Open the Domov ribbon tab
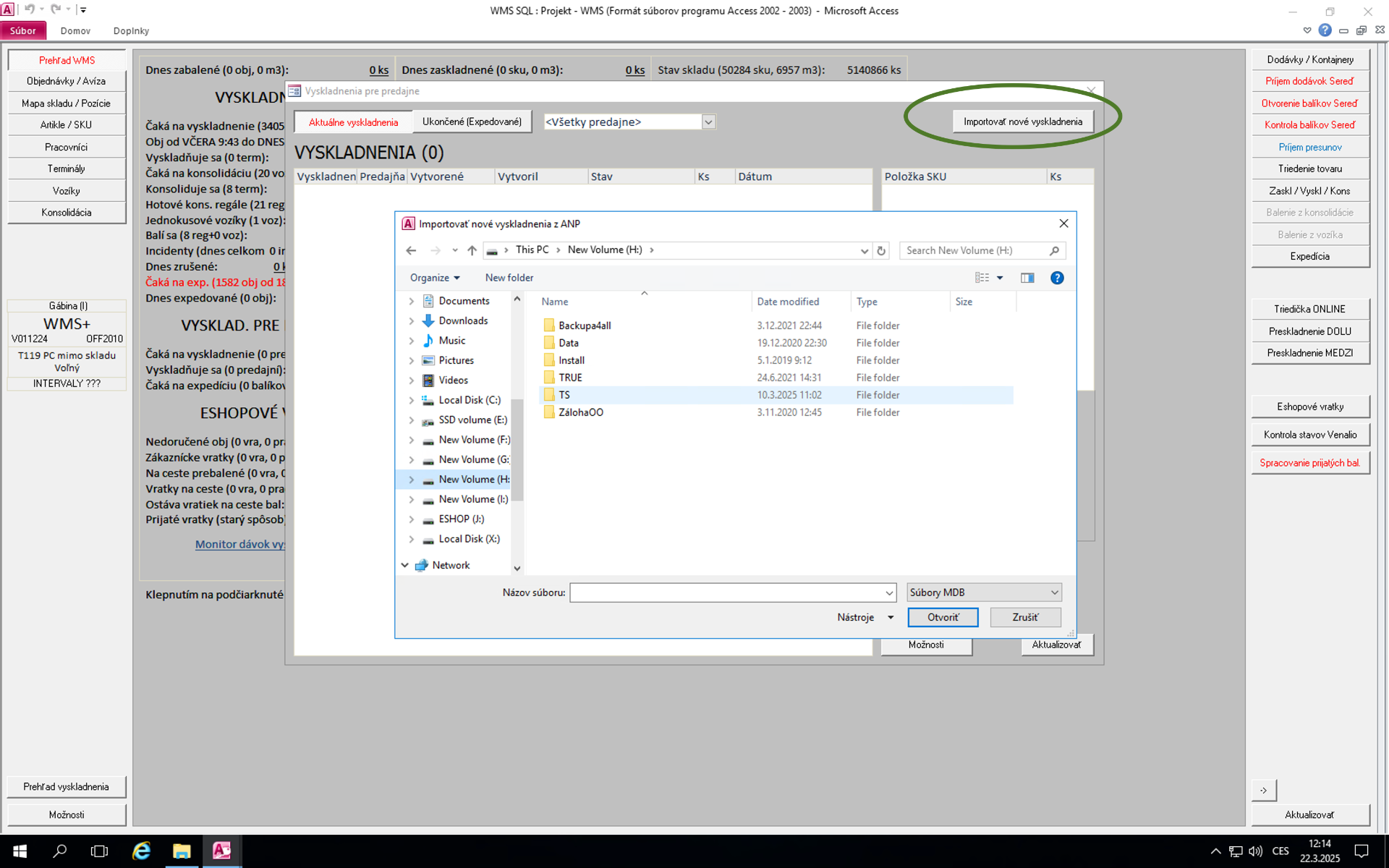The image size is (1389, 868). click(75, 30)
